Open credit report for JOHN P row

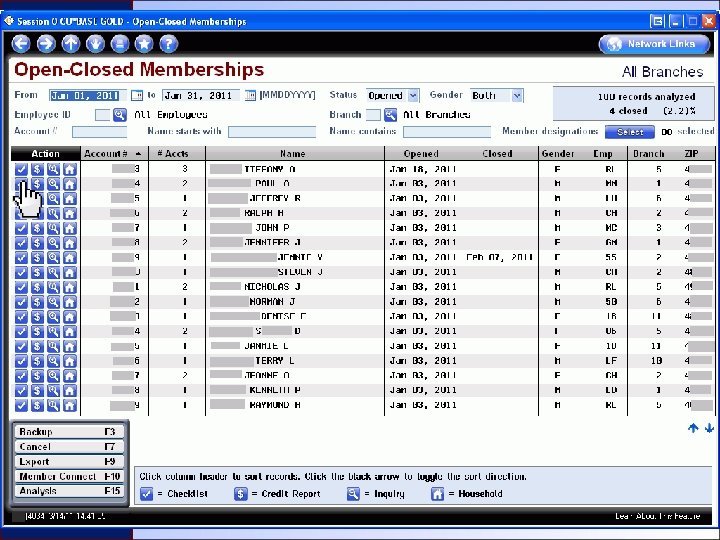pos(37,228)
